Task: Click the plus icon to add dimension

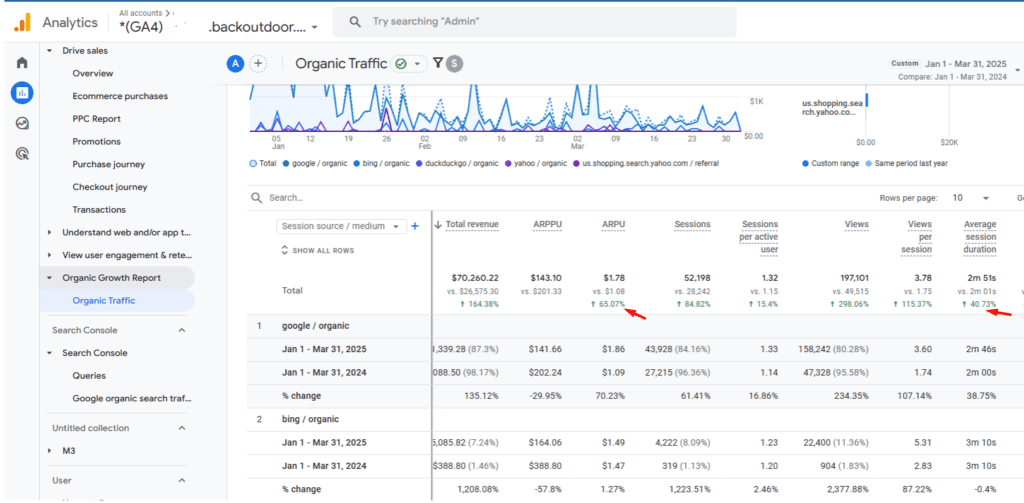Action: pyautogui.click(x=415, y=227)
